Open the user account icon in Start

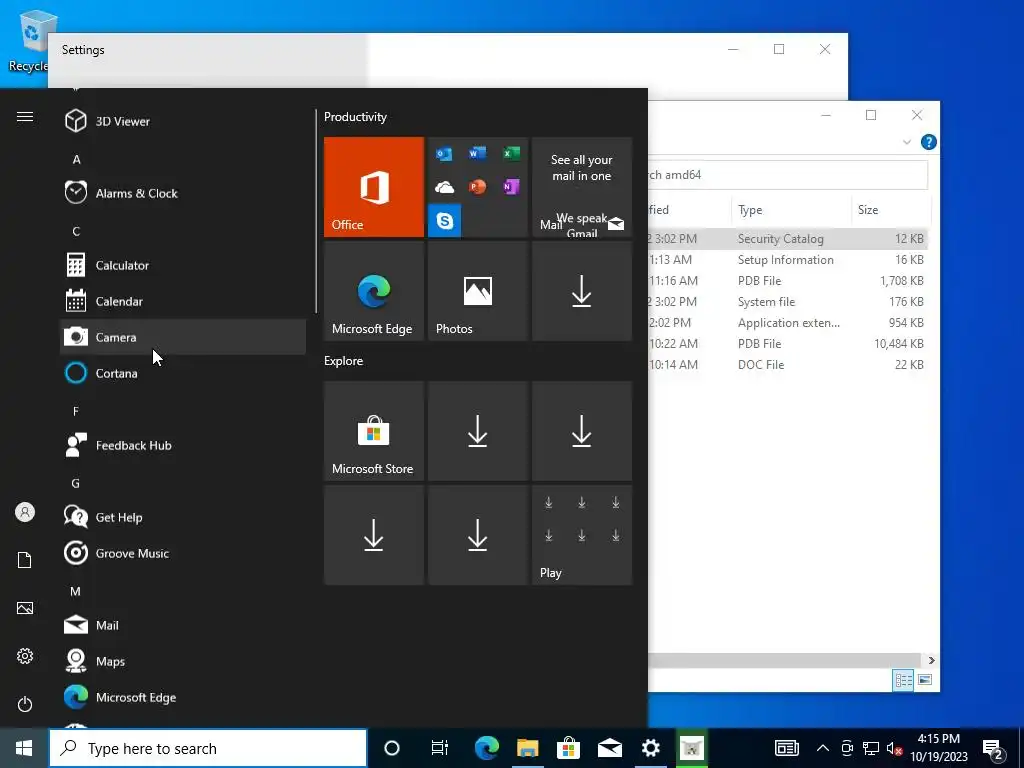coord(25,512)
